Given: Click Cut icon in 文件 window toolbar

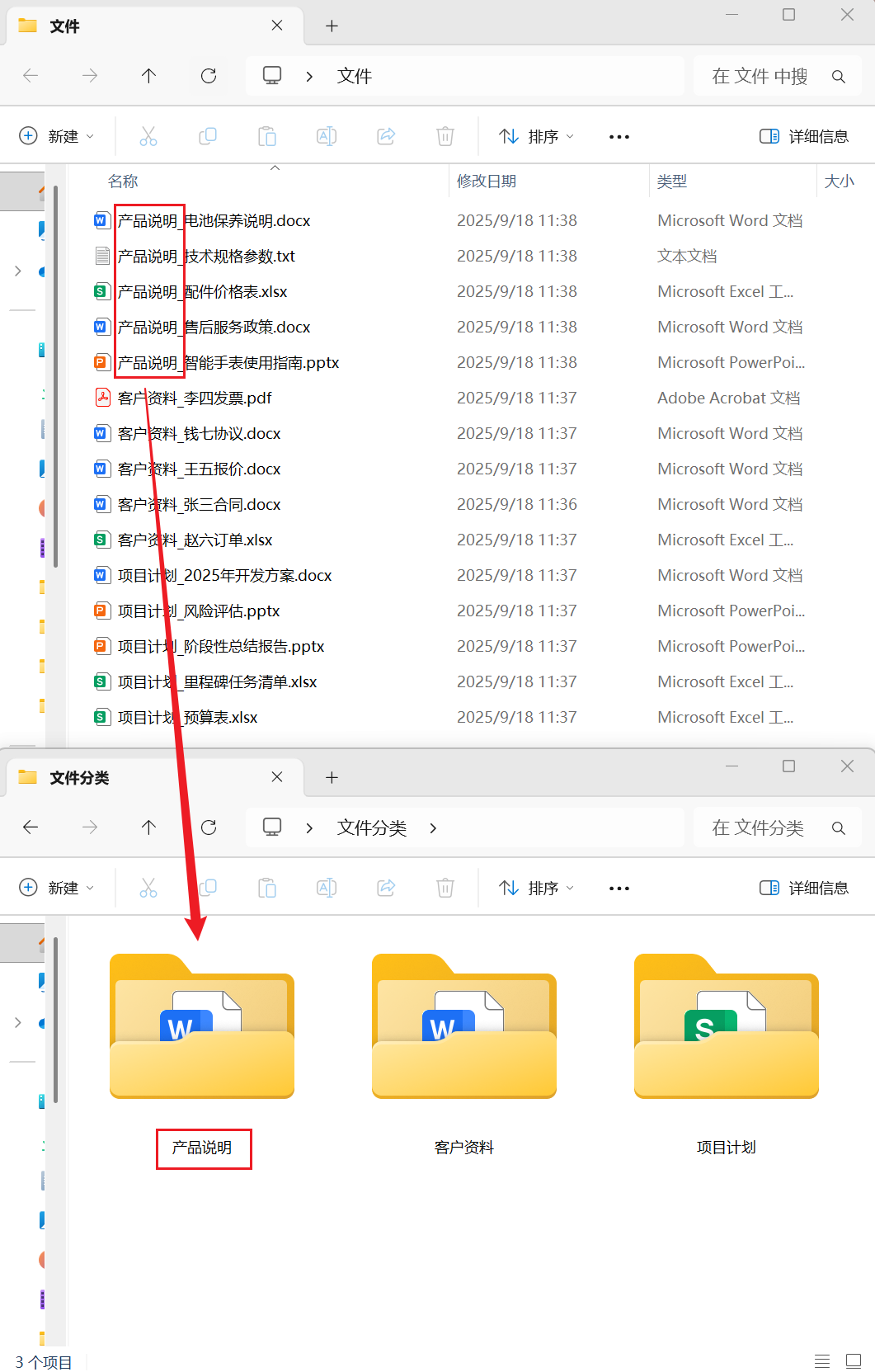Looking at the screenshot, I should 148,136.
